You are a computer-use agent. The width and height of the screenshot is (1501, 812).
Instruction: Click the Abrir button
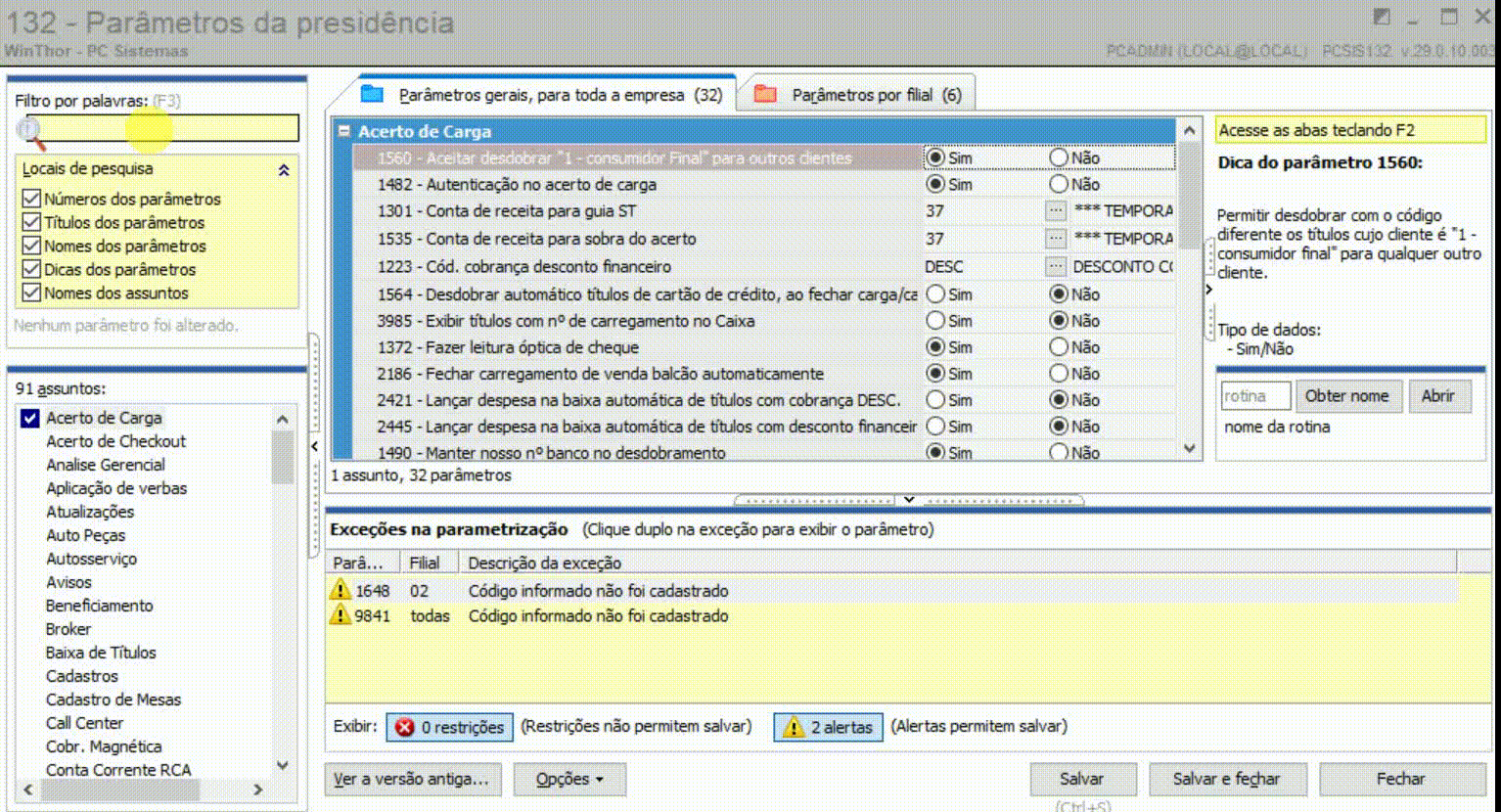point(1438,396)
